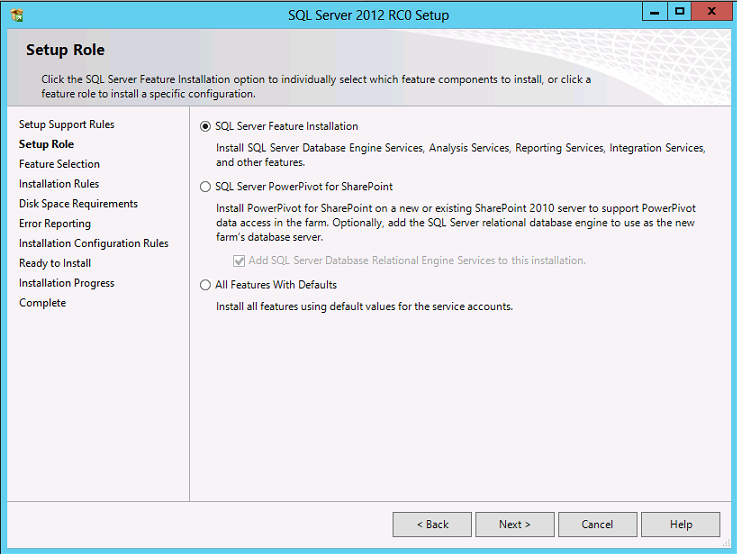The image size is (737, 554).
Task: Maximize the SQL Server Setup window
Action: coord(679,12)
